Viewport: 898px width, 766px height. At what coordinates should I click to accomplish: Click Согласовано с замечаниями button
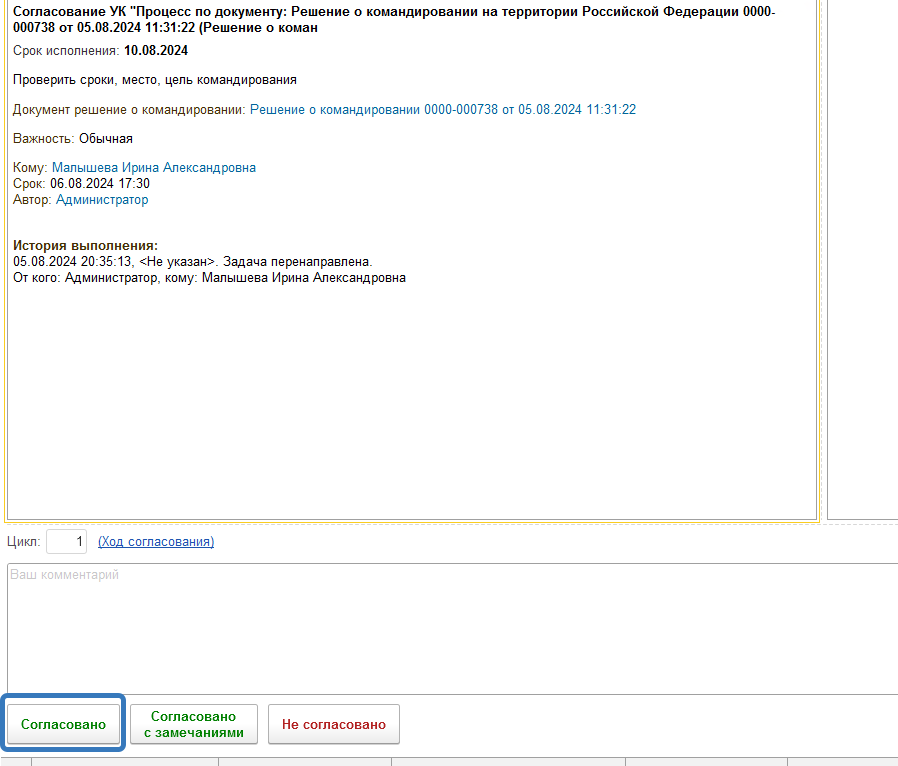coord(194,724)
